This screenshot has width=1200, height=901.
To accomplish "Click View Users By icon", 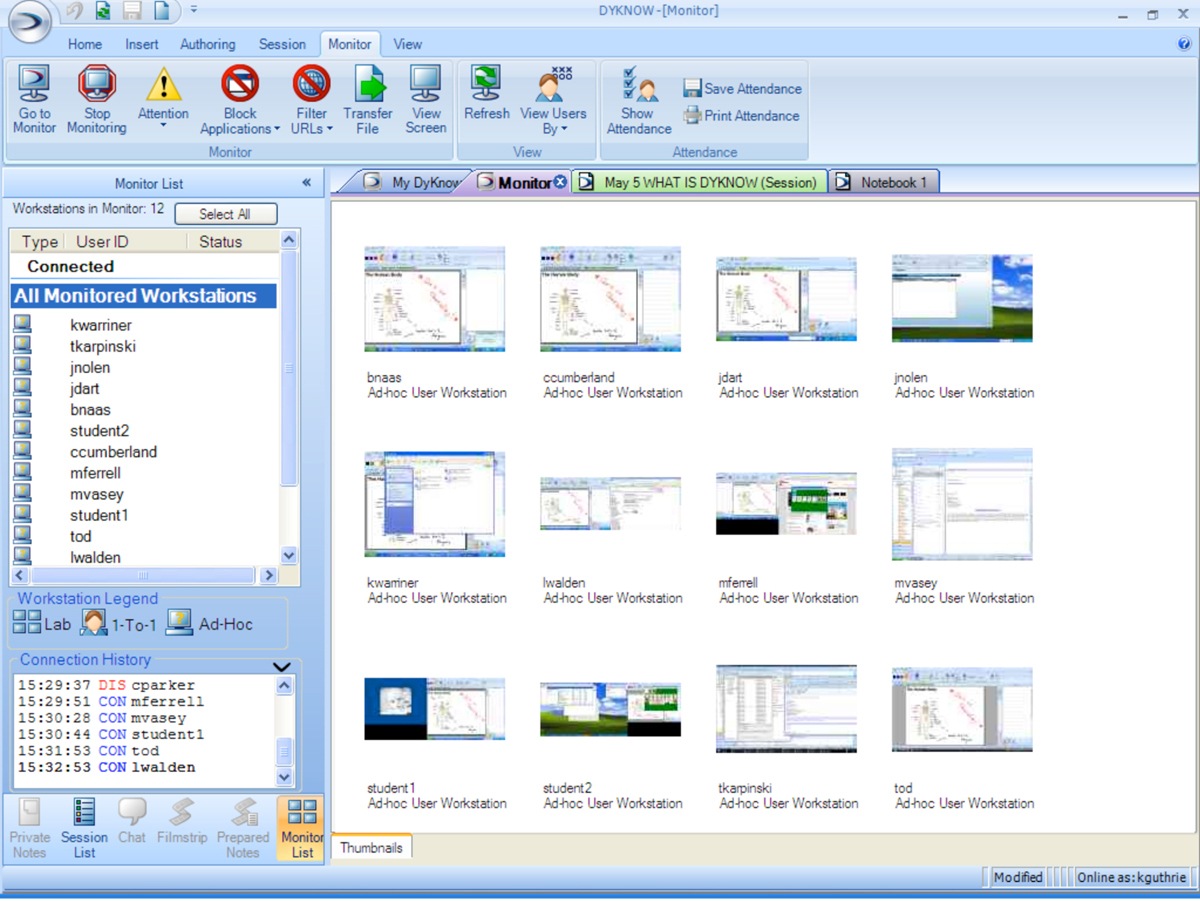I will [x=553, y=84].
